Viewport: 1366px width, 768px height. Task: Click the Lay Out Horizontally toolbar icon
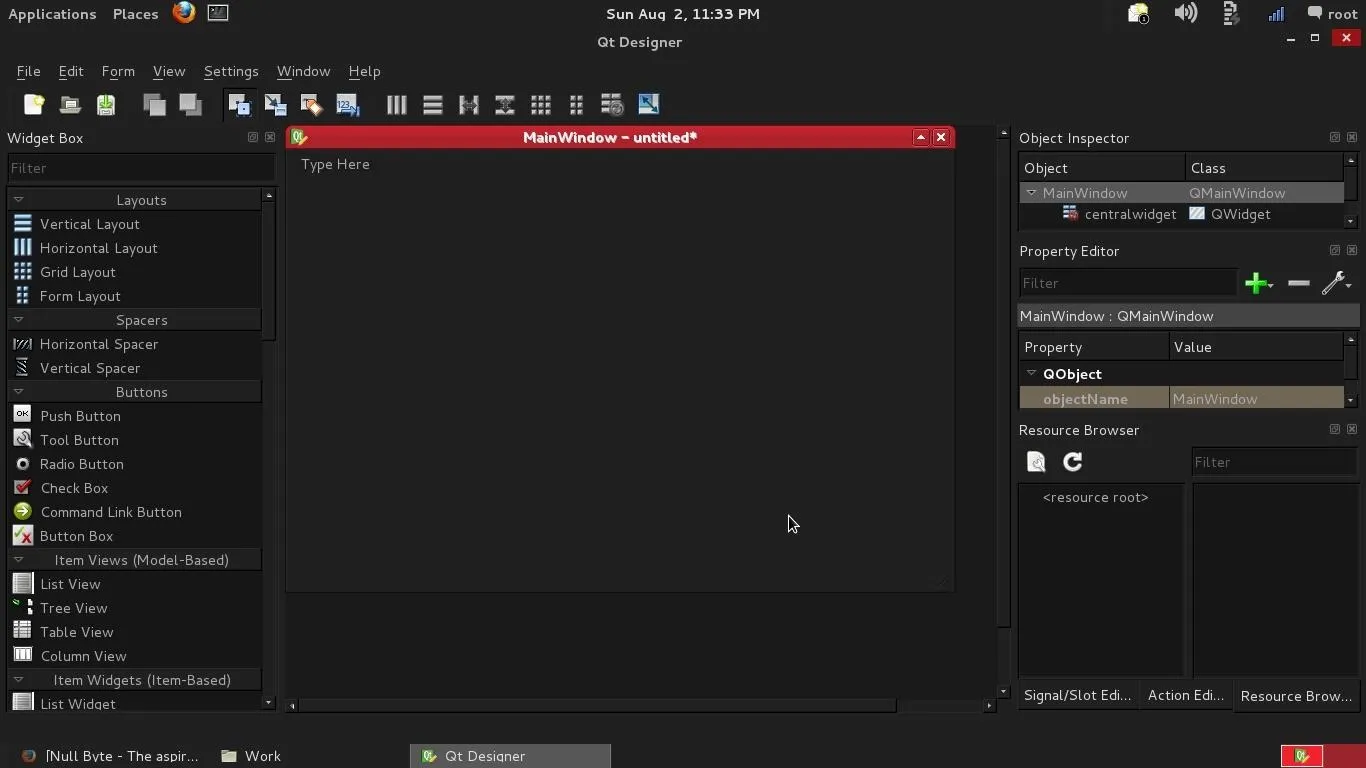click(x=396, y=104)
